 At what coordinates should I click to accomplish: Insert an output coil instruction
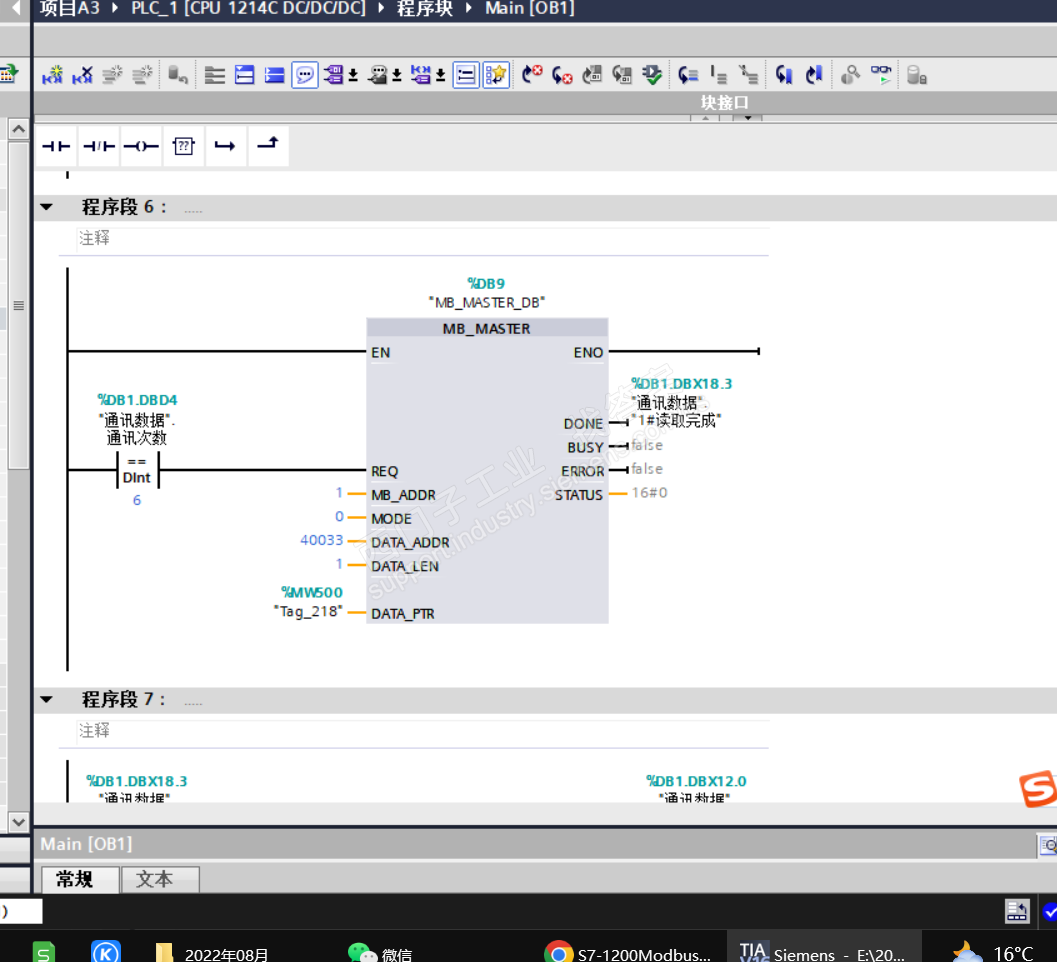pyautogui.click(x=141, y=146)
